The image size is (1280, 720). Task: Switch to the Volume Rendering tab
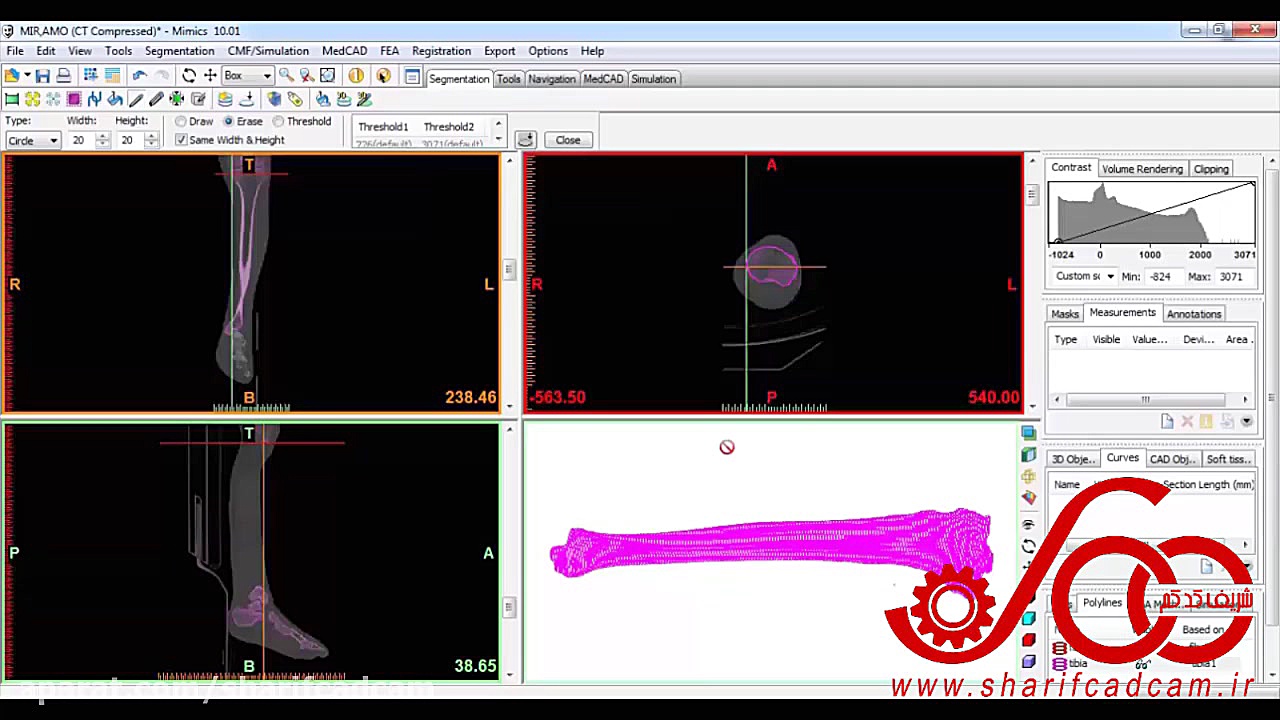[x=1142, y=169]
